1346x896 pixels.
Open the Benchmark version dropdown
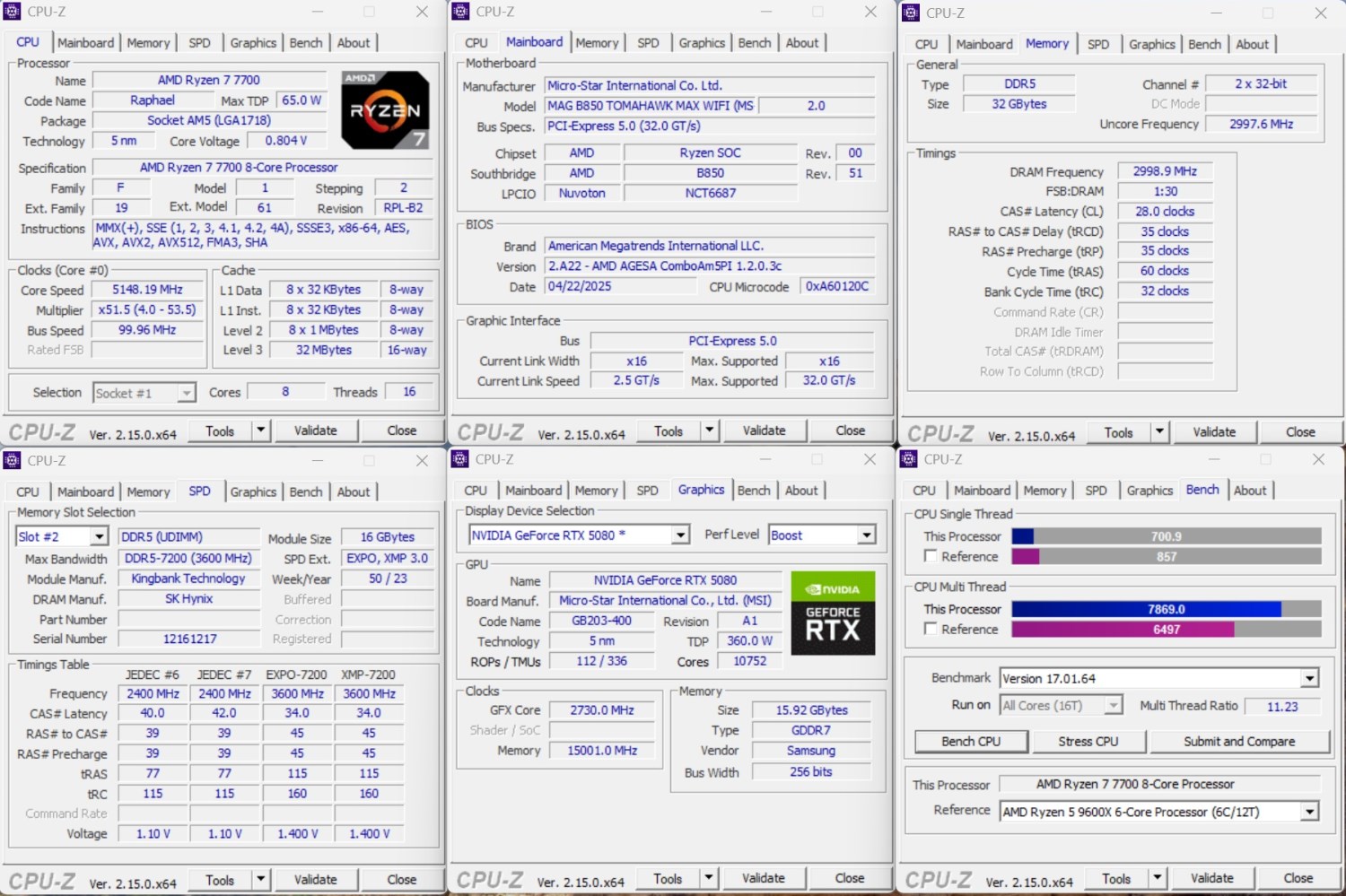coord(1309,679)
